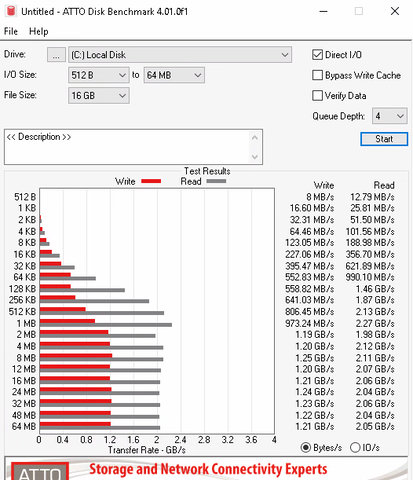
Task: Click the Storage and Network Connectivity Experts banner
Action: [208, 469]
